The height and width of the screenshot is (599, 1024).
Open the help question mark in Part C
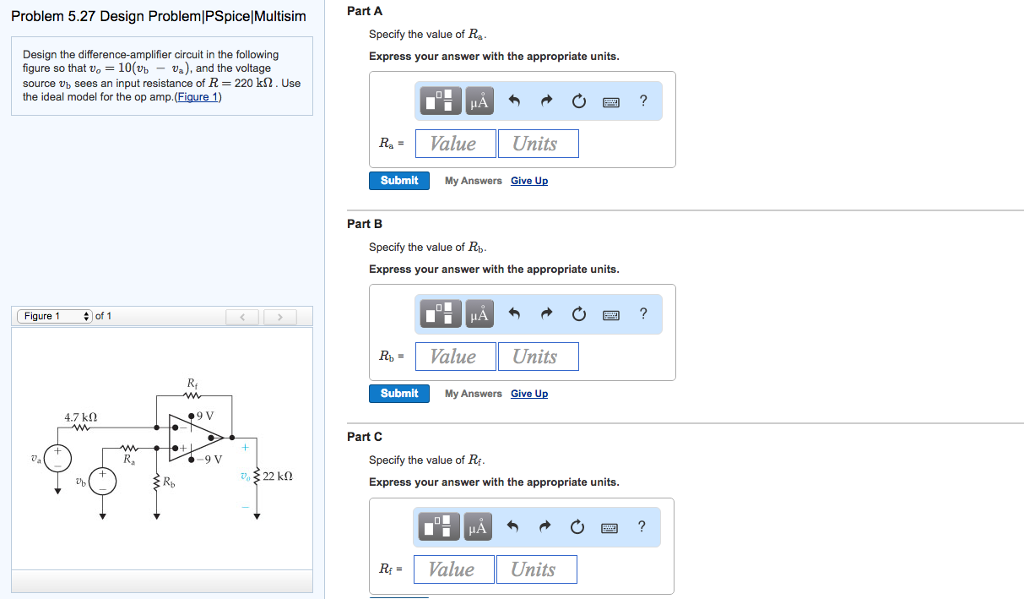point(641,526)
